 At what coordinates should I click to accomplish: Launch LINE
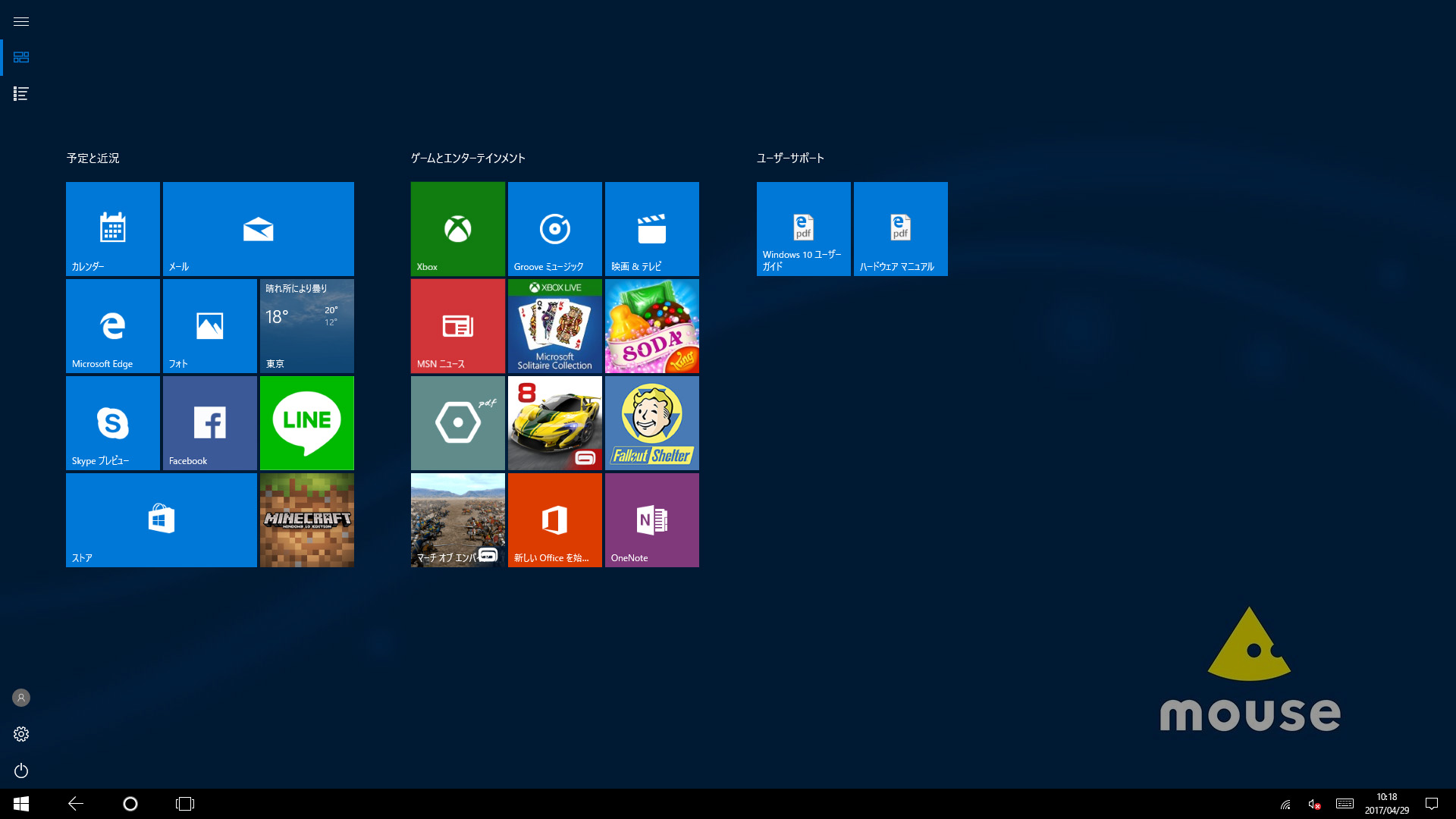(306, 422)
